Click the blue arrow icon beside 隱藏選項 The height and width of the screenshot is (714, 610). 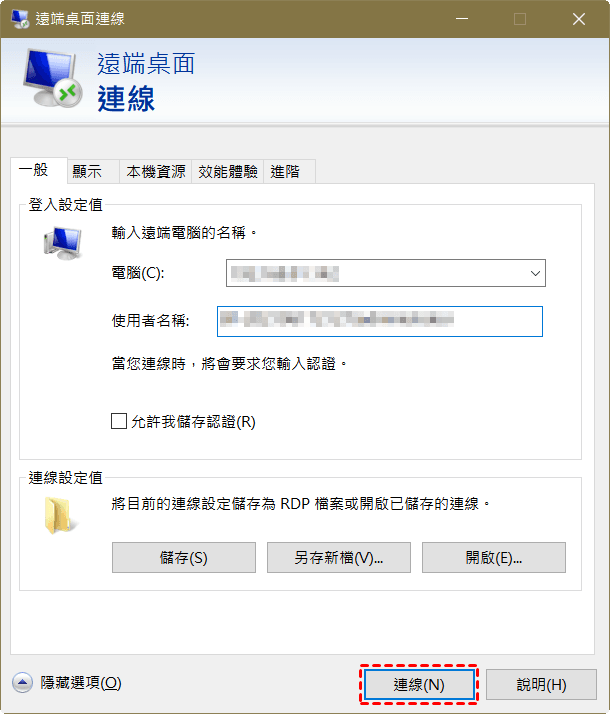click(x=22, y=683)
